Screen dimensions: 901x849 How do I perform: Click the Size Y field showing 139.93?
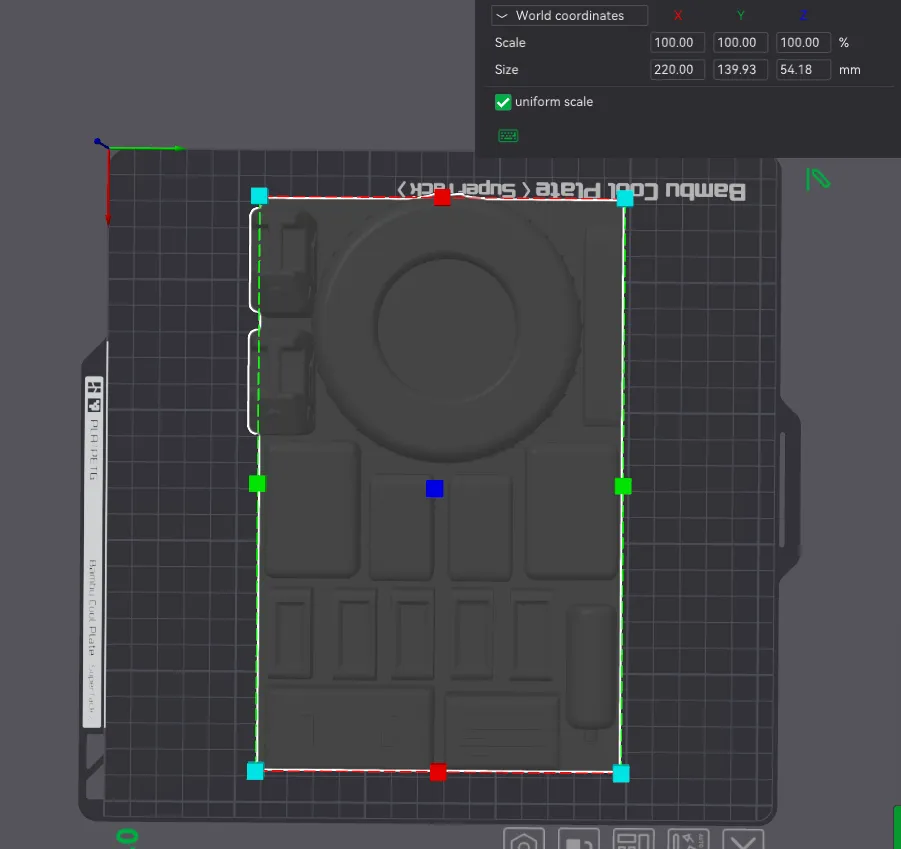pos(740,70)
